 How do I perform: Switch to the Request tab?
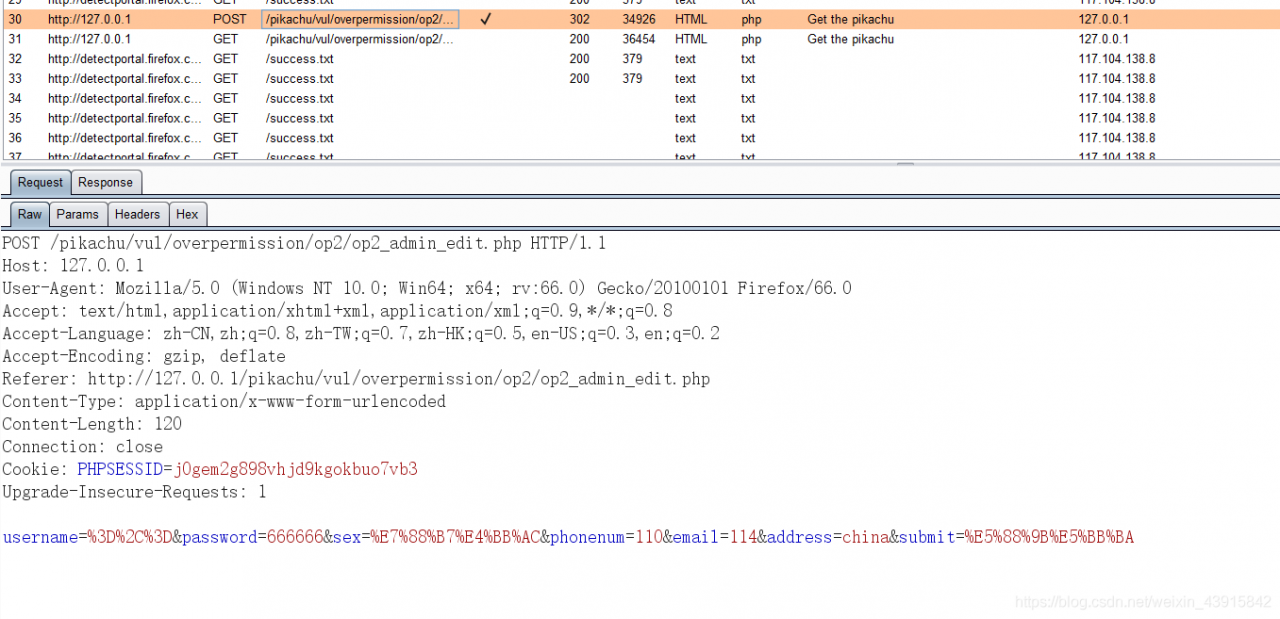[x=40, y=182]
